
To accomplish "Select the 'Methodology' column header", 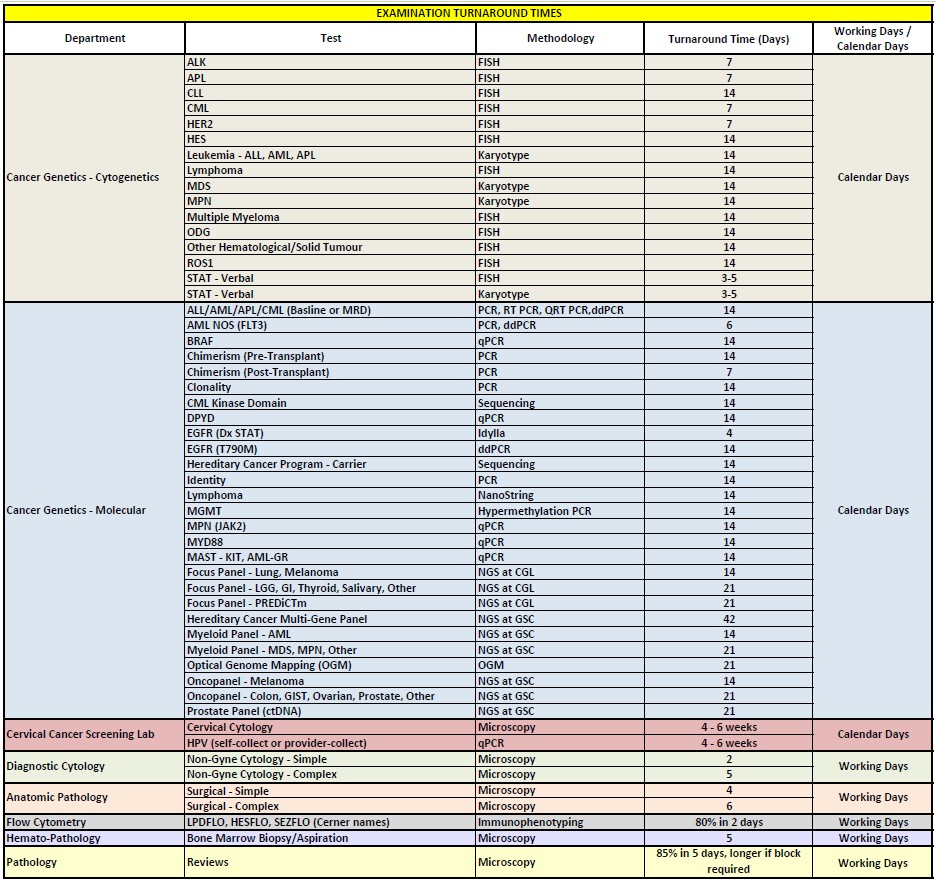I will coord(560,38).
